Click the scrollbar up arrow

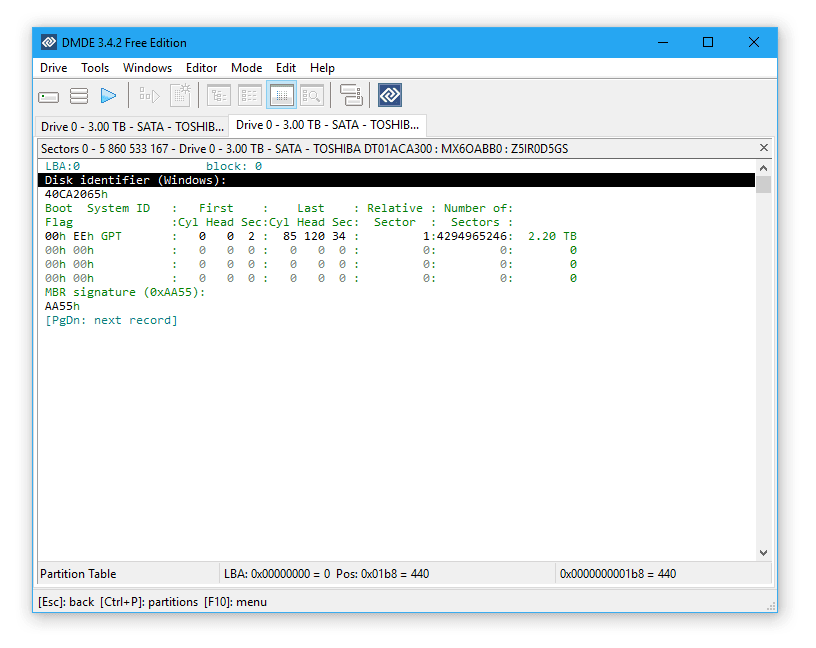coord(763,168)
